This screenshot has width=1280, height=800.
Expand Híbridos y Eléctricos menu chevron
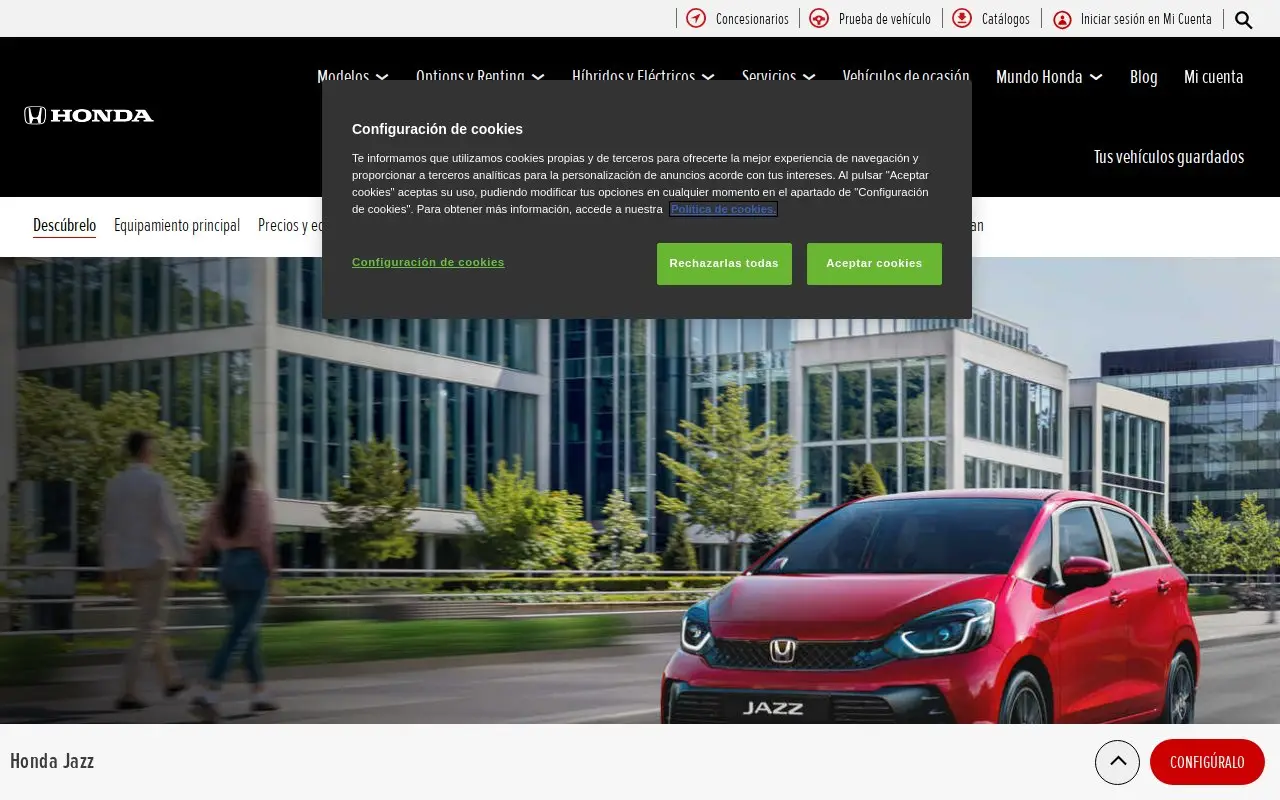tap(708, 77)
